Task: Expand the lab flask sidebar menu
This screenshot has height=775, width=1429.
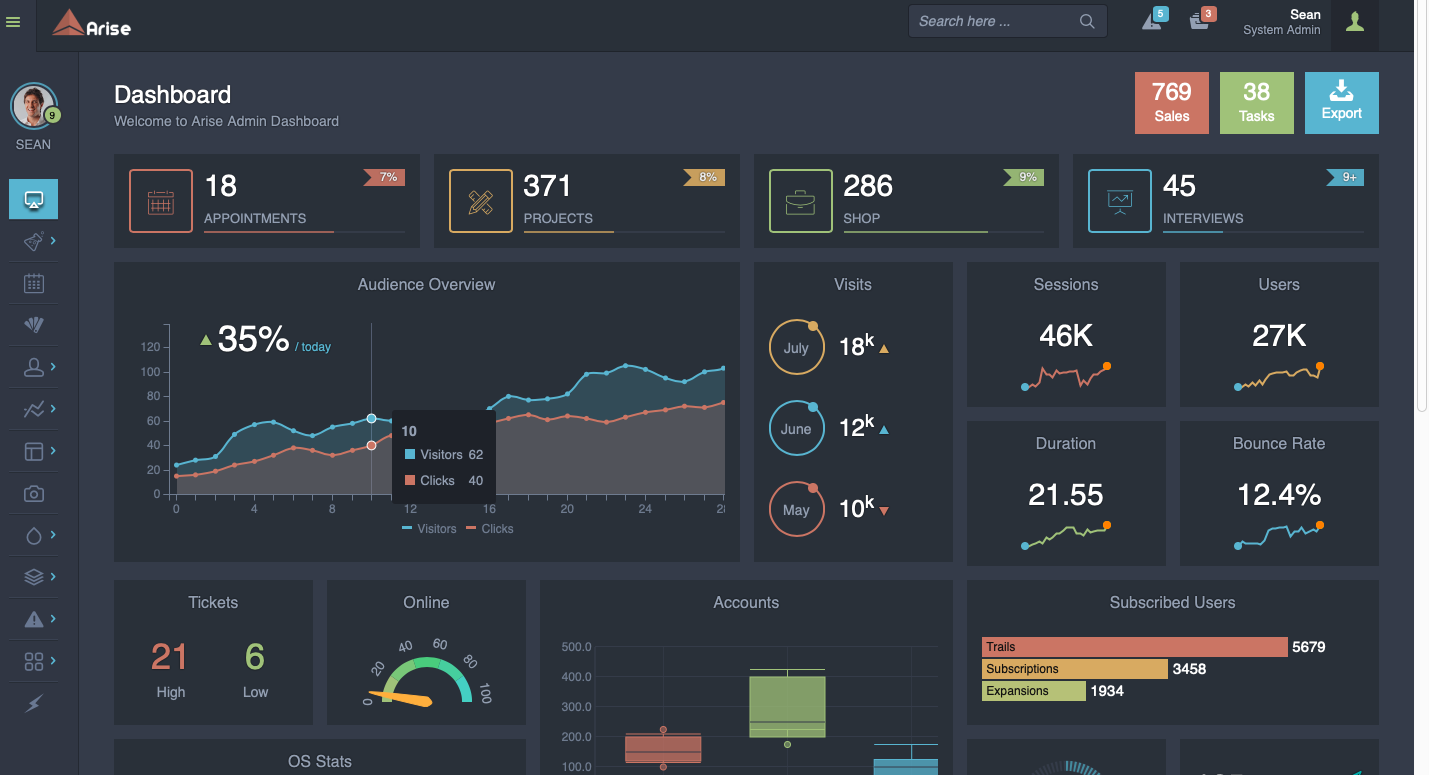Action: tap(34, 242)
